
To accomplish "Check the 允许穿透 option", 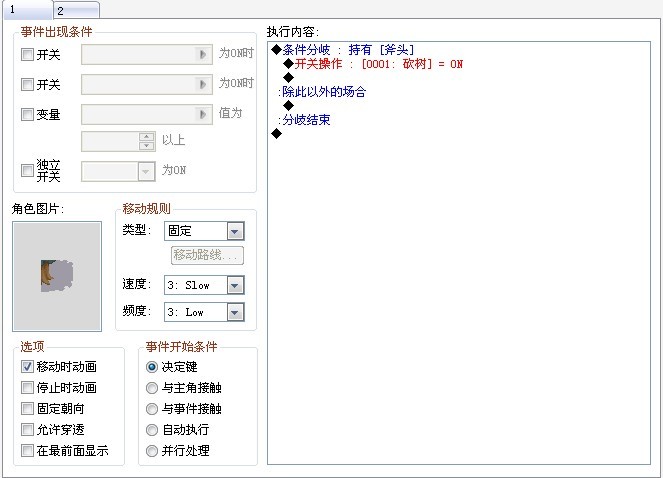I will click(x=27, y=429).
